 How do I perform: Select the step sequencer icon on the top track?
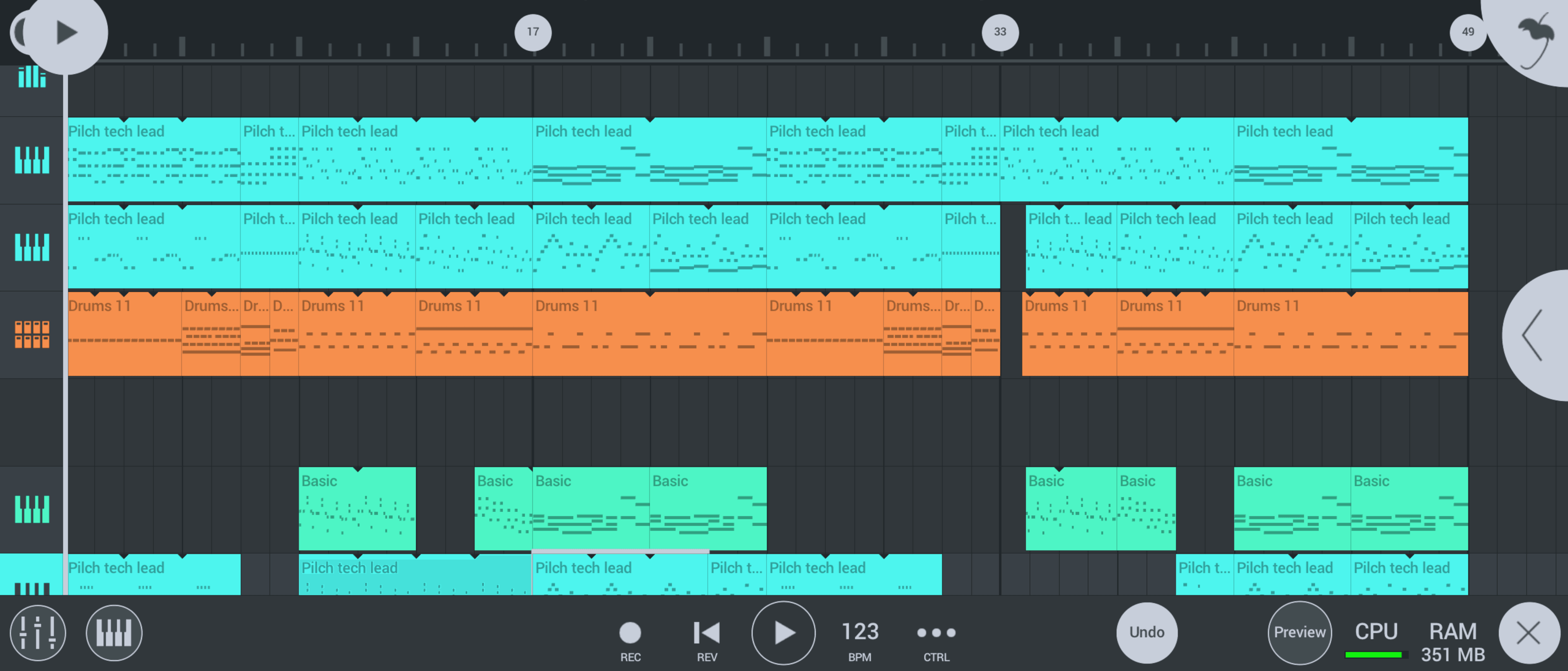(32, 77)
